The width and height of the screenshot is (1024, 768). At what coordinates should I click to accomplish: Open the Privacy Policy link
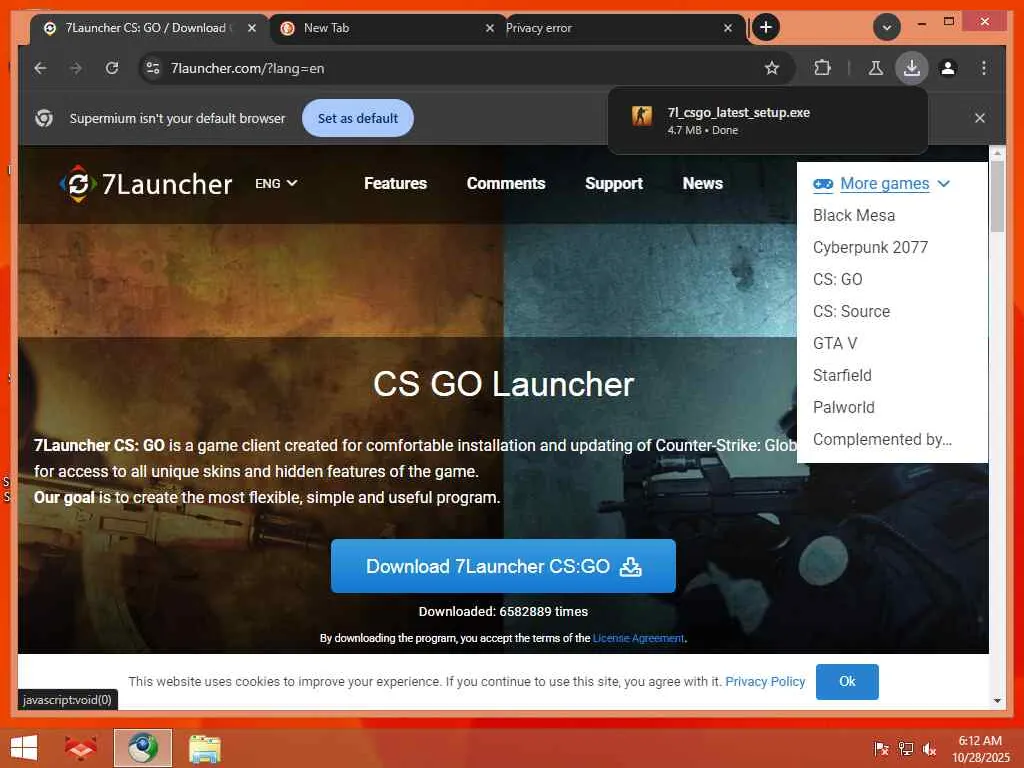[765, 681]
